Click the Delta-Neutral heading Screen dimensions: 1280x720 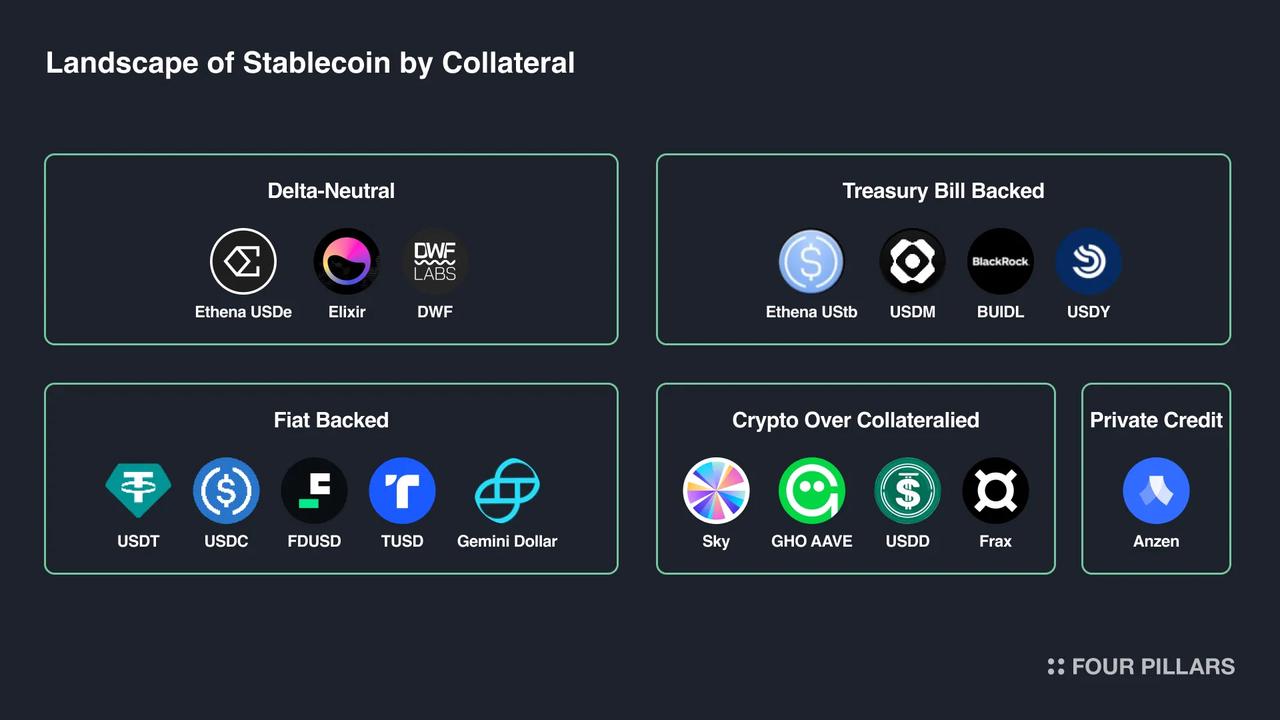pos(331,191)
